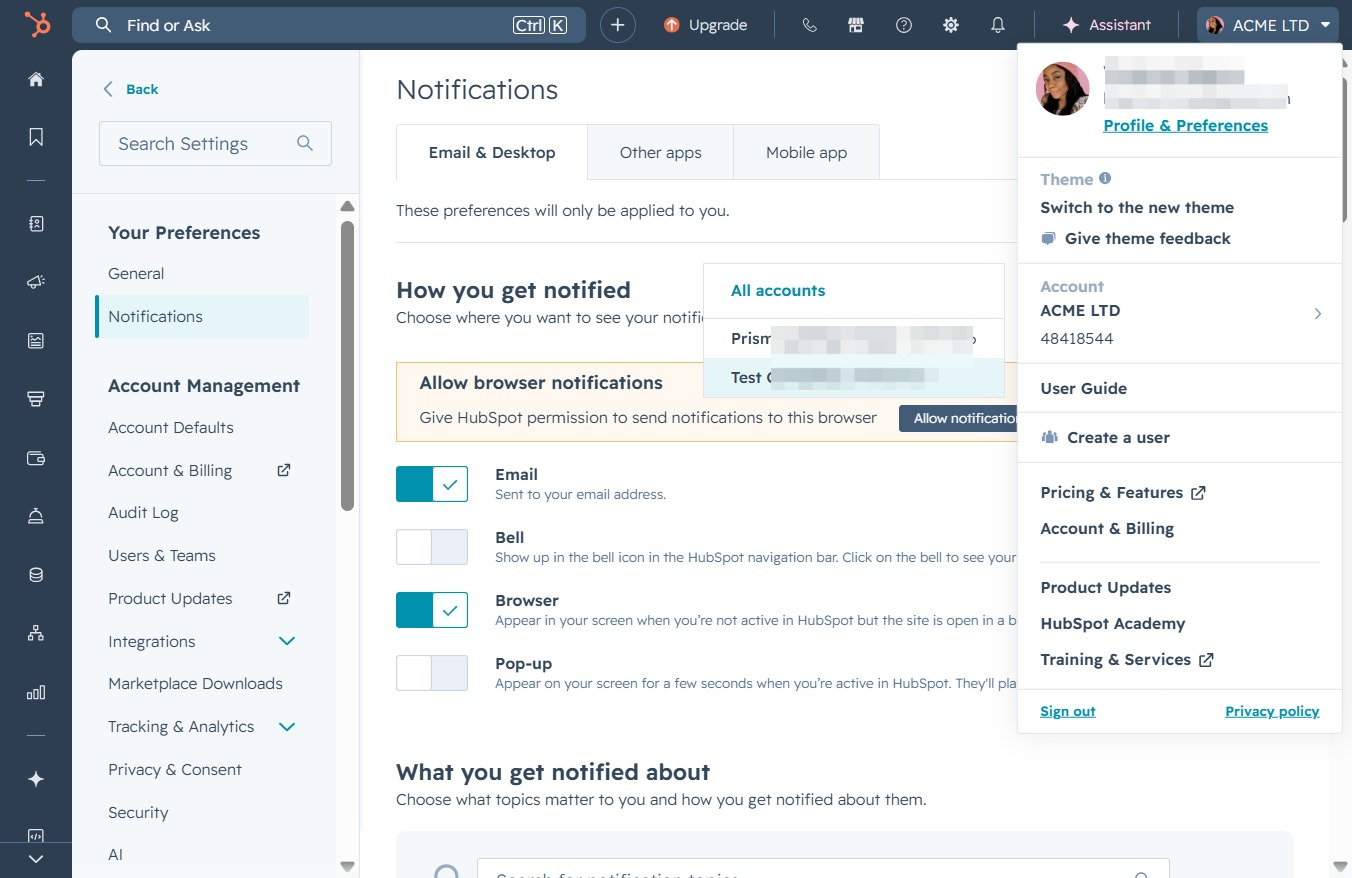
Task: Toggle Email notifications switch
Action: coord(432,484)
